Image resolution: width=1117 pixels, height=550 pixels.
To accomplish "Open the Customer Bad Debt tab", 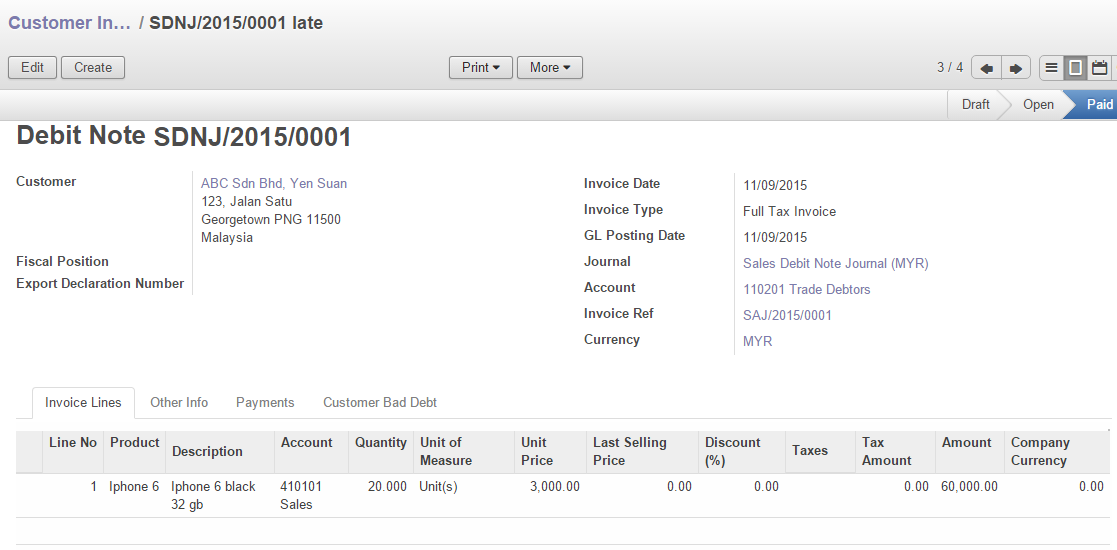I will pos(380,403).
